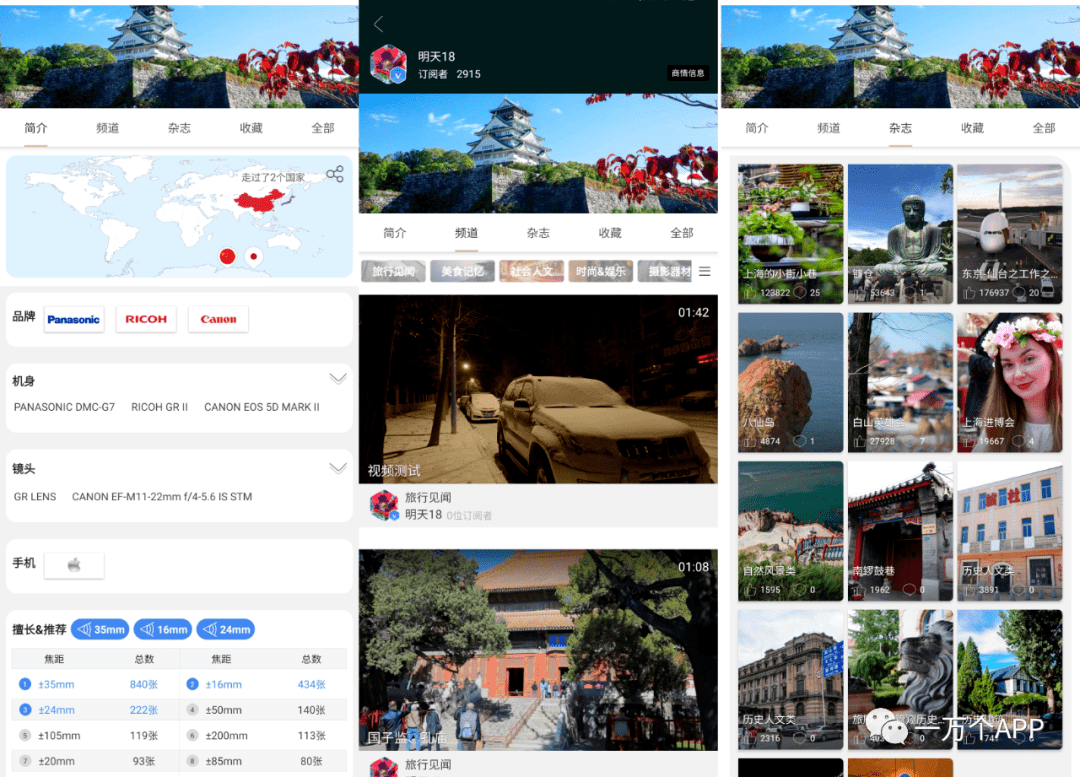Select the RICOH brand logo

pos(146,319)
